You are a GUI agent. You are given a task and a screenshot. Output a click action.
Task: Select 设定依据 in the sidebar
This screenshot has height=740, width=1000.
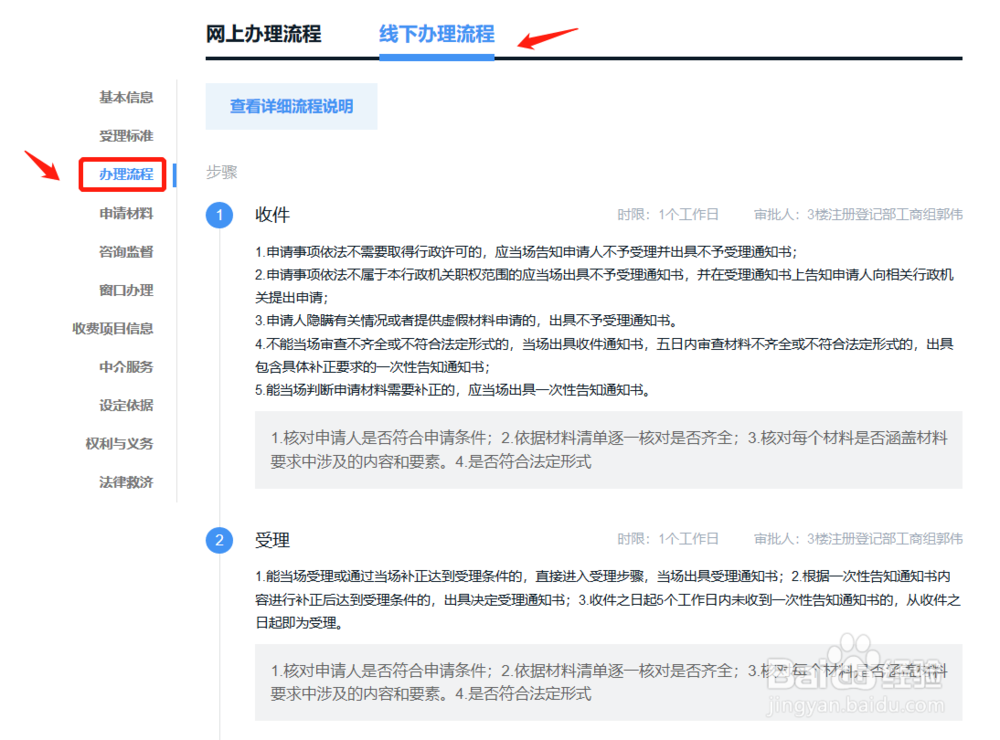click(126, 405)
